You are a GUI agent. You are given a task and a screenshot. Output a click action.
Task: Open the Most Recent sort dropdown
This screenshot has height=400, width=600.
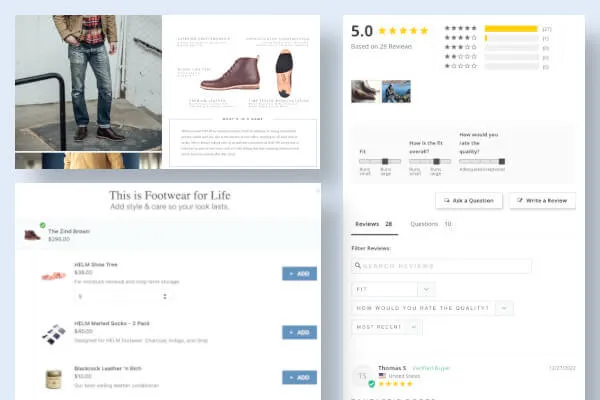coord(386,327)
